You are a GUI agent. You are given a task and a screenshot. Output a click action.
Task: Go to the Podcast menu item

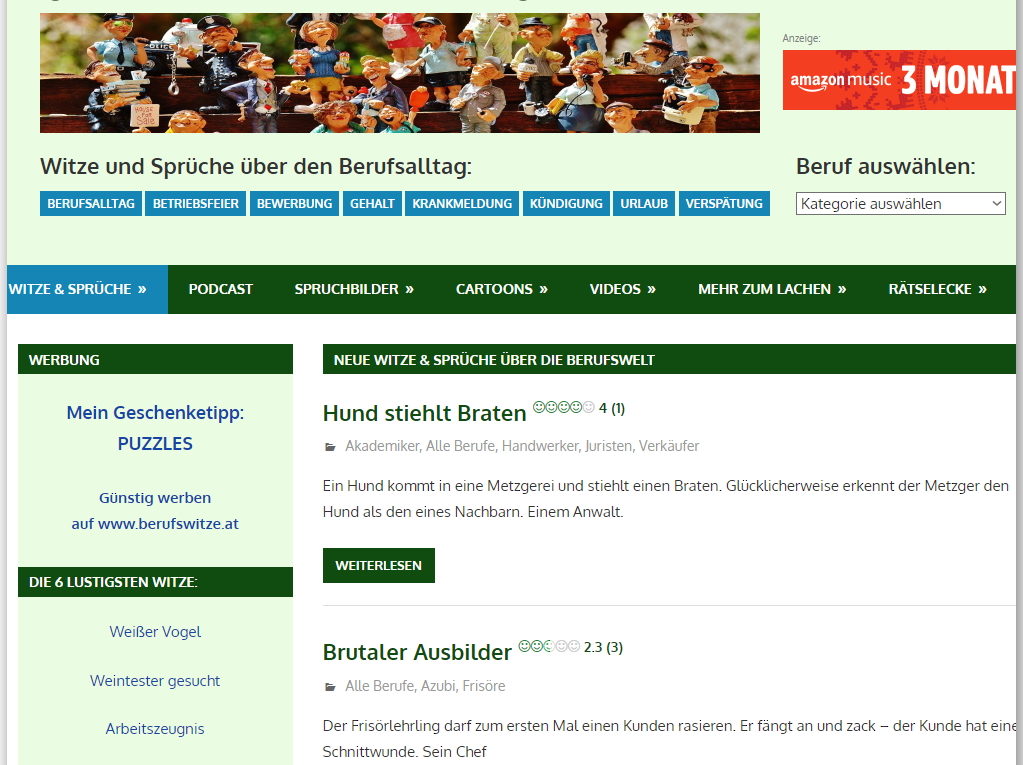coord(221,290)
